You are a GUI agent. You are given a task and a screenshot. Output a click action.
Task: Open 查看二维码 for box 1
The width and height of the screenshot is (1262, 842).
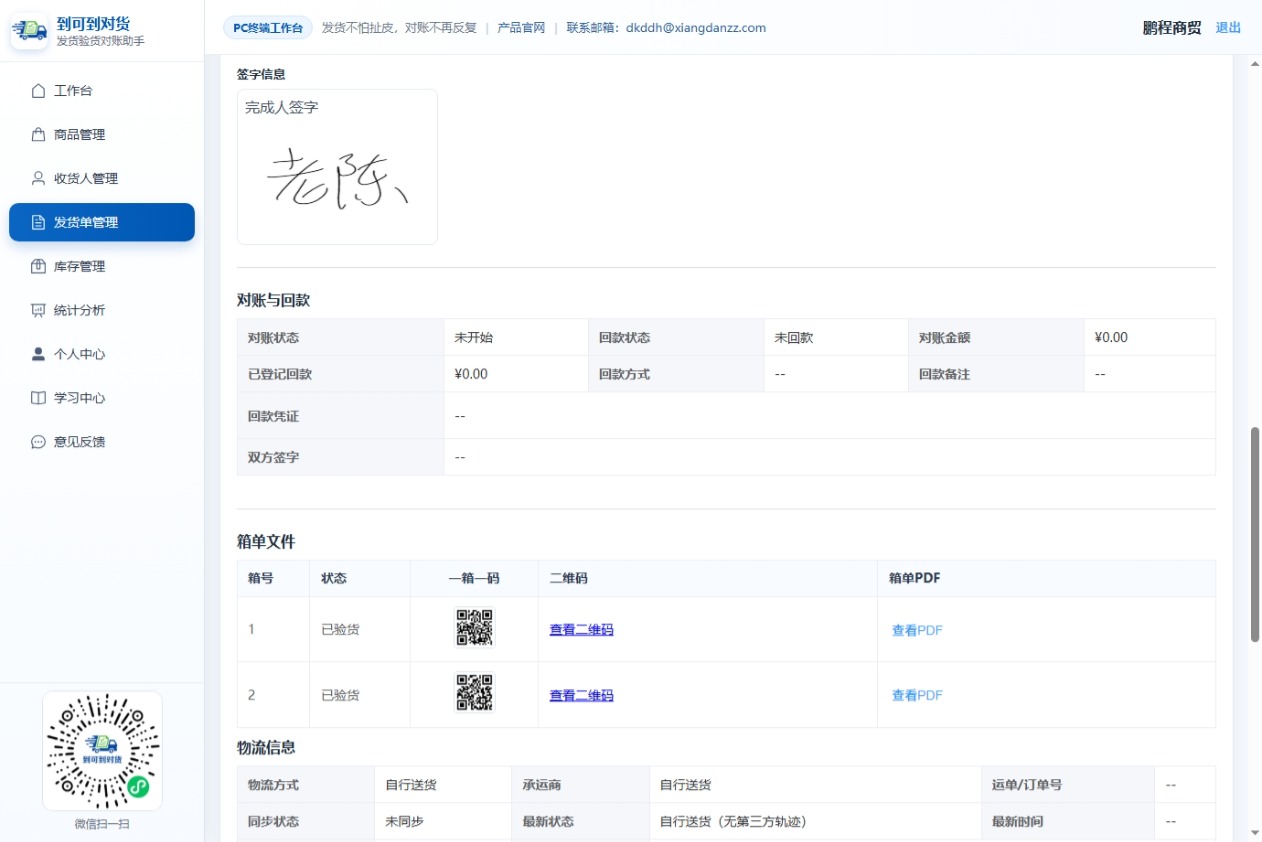tap(581, 630)
